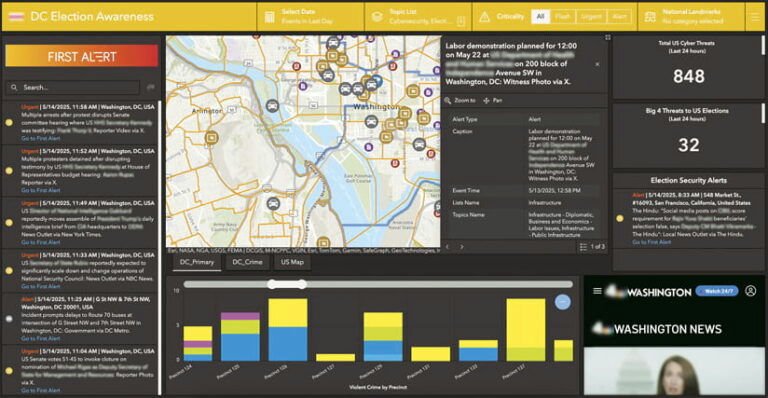768x398 pixels.
Task: Click the Watch 24/7 button
Action: [x=717, y=291]
